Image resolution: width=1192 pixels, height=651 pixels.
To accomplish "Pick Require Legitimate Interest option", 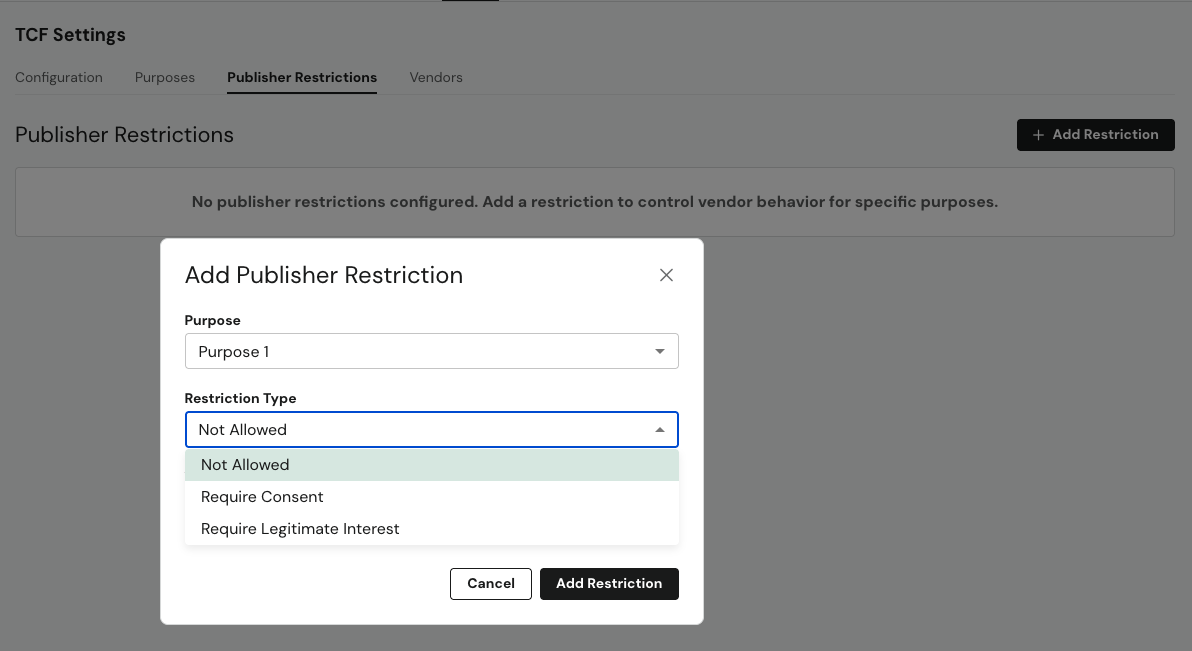I will coord(431,529).
